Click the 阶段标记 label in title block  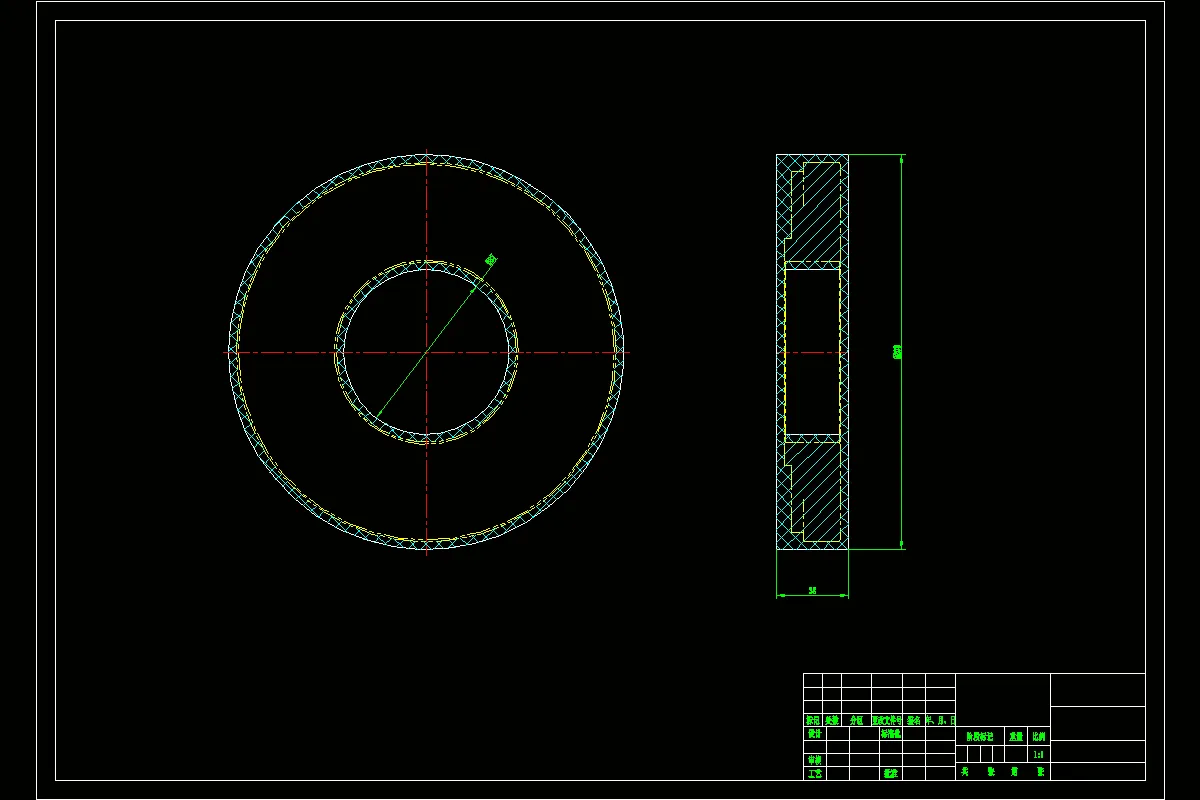(980, 736)
